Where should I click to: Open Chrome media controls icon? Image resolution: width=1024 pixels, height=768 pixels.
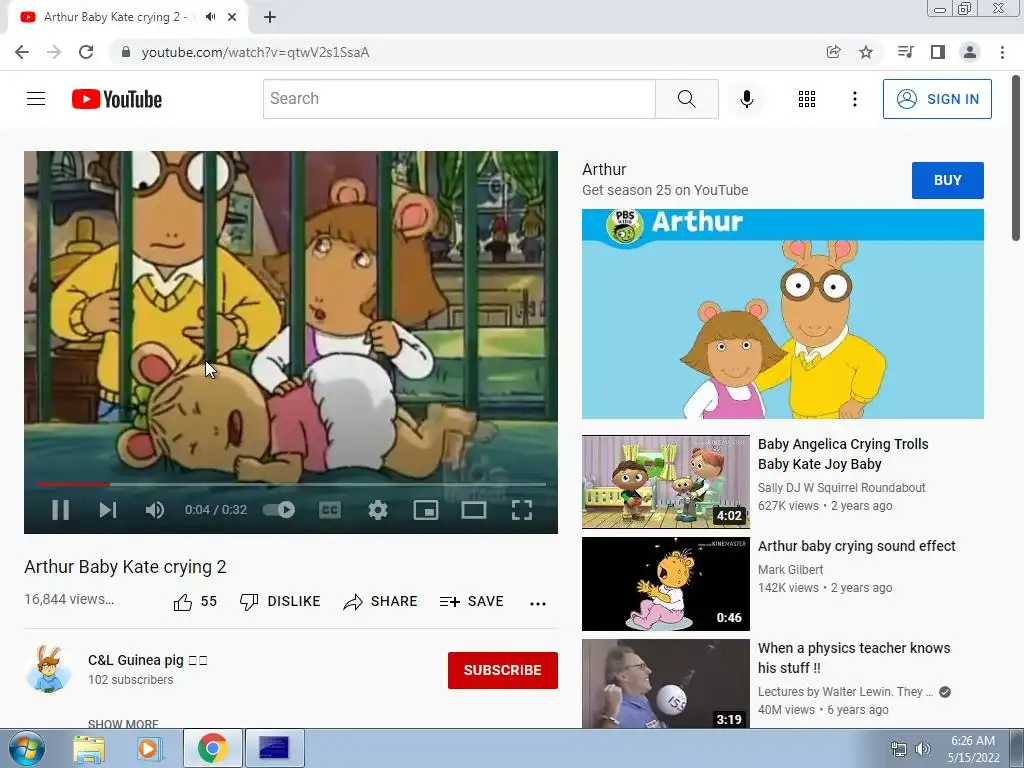coord(905,52)
